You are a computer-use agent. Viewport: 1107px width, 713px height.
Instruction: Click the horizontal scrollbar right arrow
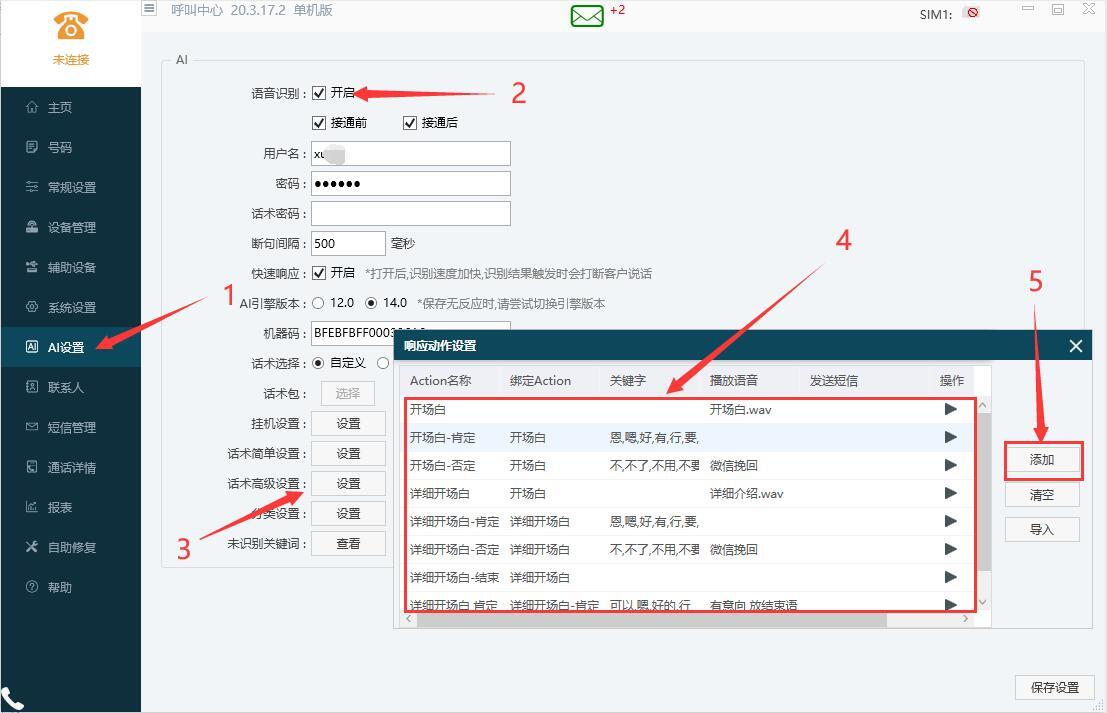coord(966,619)
